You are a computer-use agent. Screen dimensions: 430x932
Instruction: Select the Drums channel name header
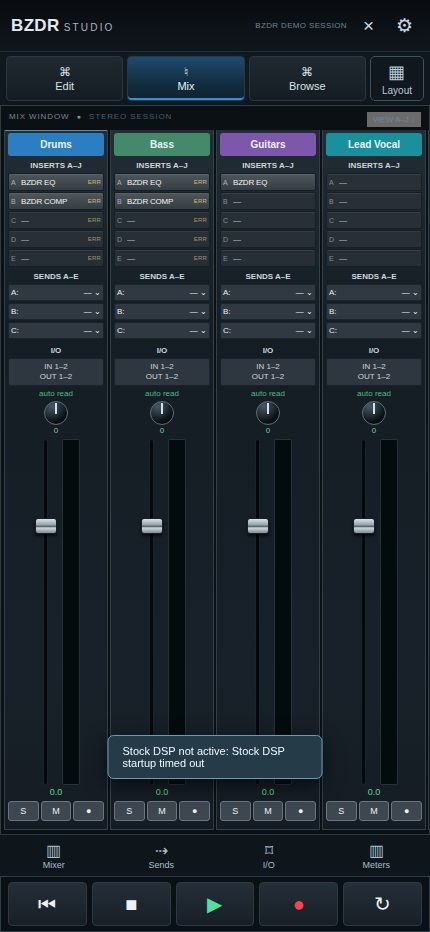56,144
